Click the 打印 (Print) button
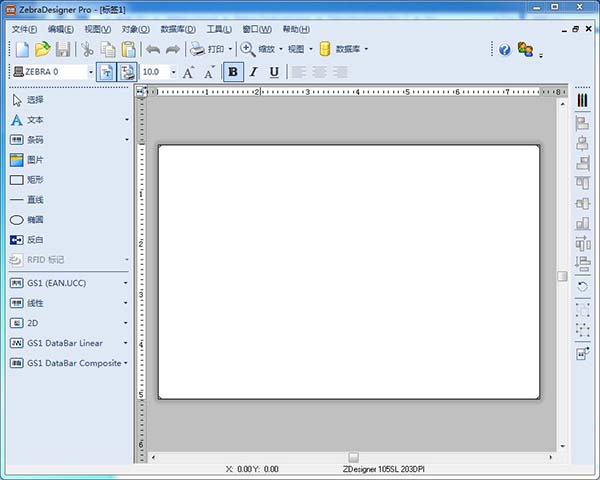The image size is (600, 480). click(208, 49)
